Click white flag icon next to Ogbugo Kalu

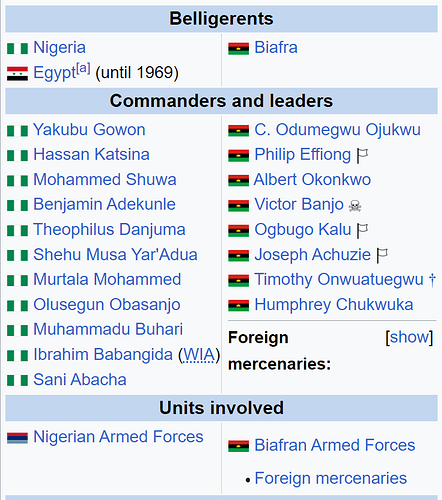pyautogui.click(x=362, y=230)
